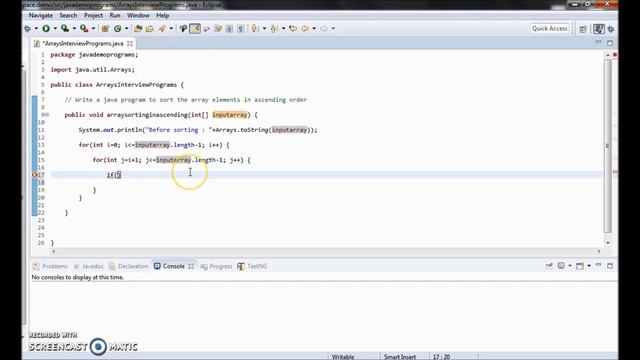The image size is (640, 360).
Task: Click the editor vertical scrollbar thumb
Action: (x=608, y=145)
